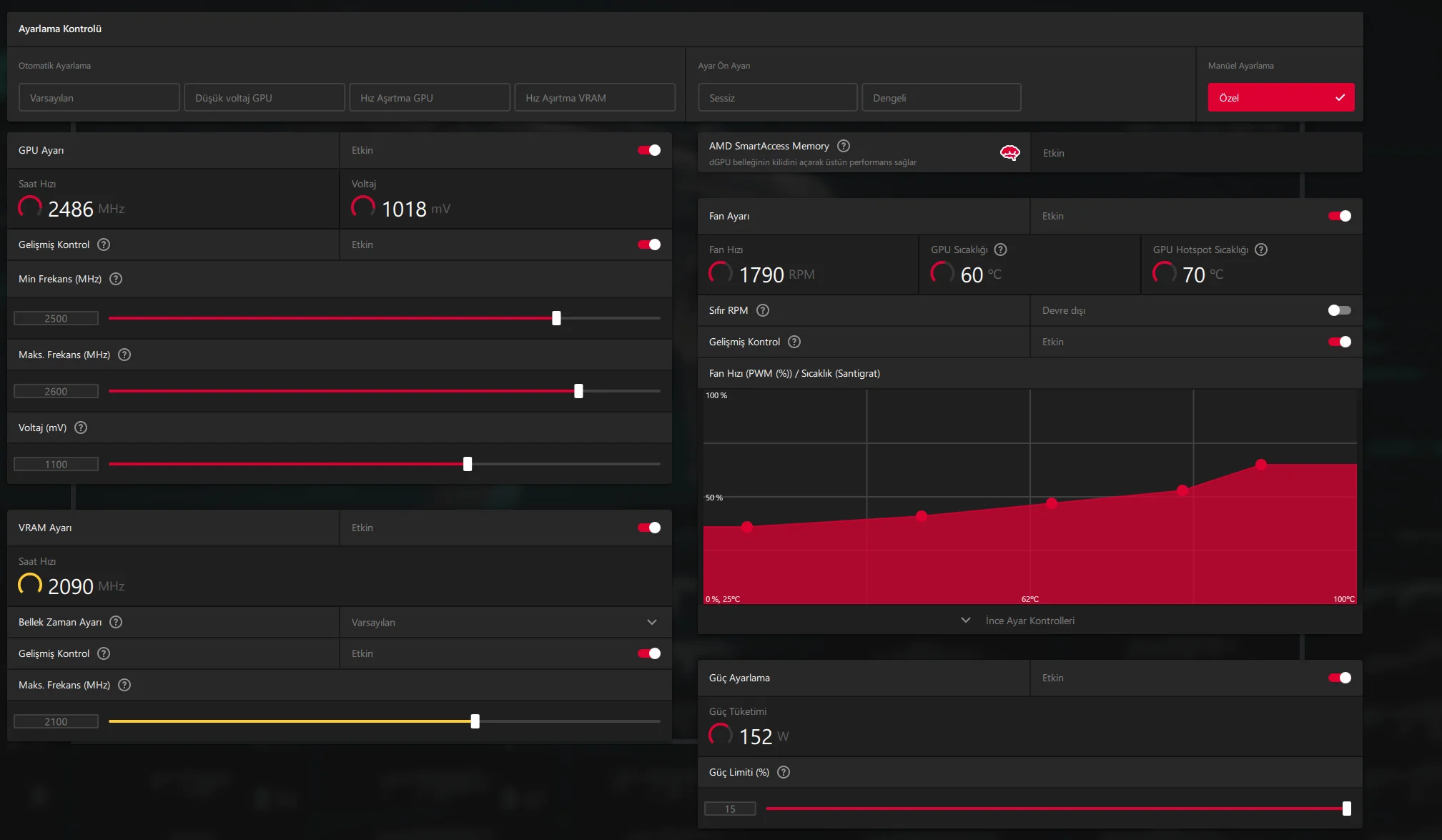Click help icon beside Min Frekans (MHz)
Viewport: 1442px width, 840px height.
pos(116,279)
